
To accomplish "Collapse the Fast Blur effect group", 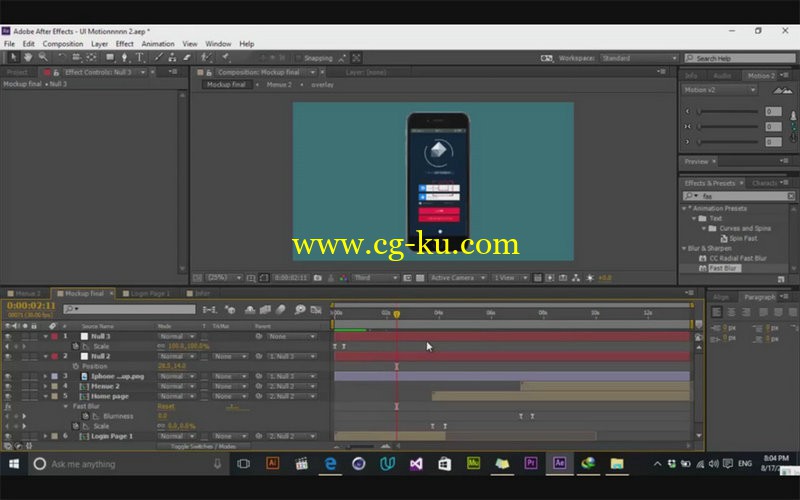I will pyautogui.click(x=66, y=407).
